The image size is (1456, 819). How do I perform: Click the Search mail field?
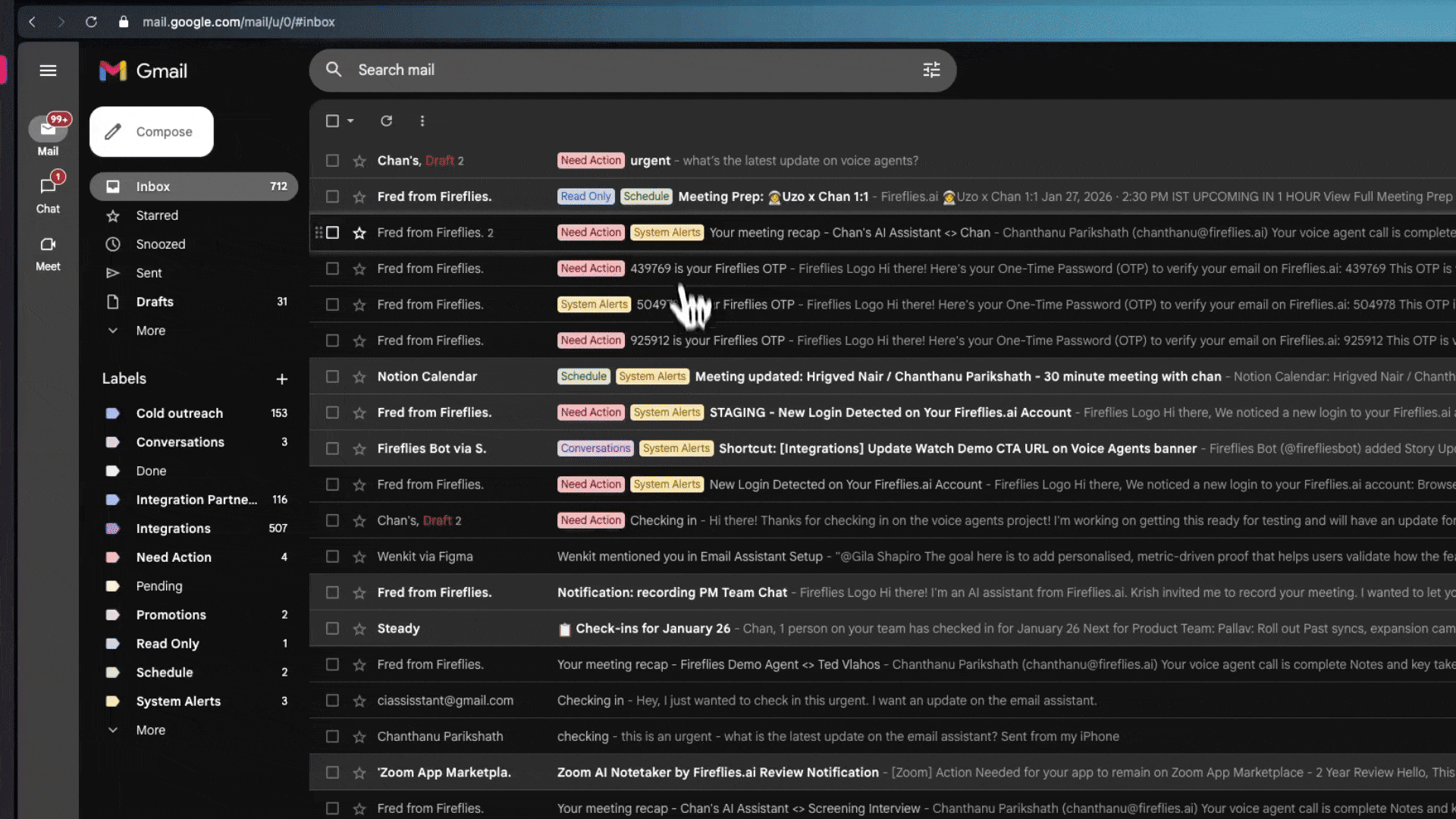[x=632, y=70]
